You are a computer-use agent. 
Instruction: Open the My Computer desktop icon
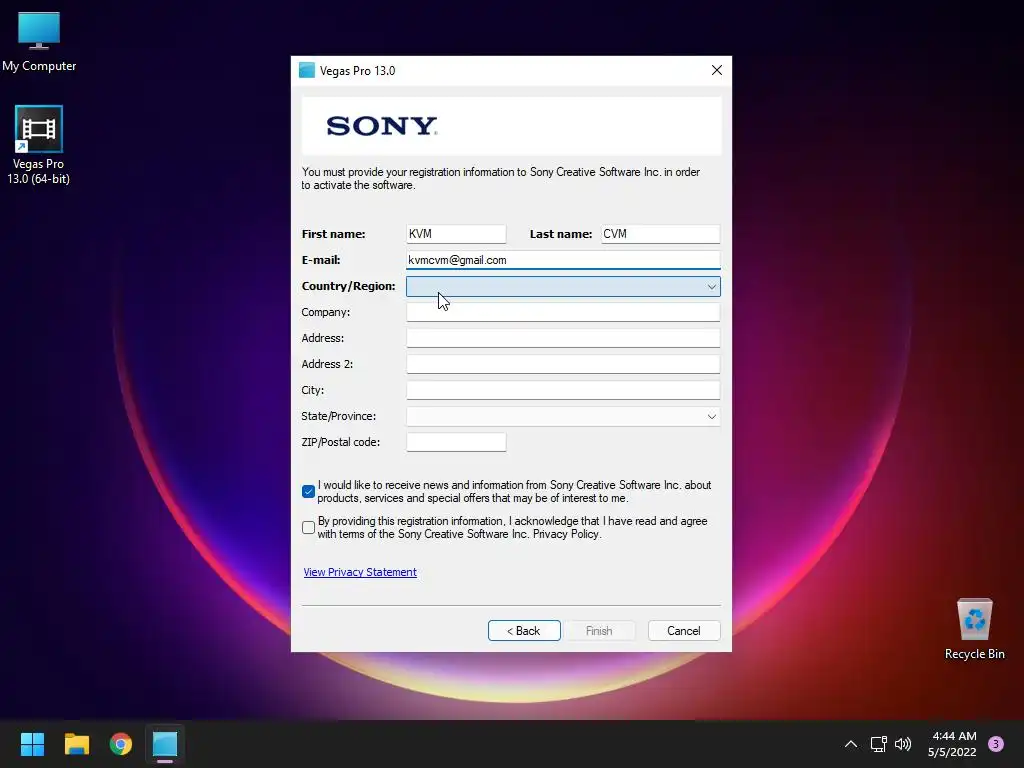click(39, 41)
